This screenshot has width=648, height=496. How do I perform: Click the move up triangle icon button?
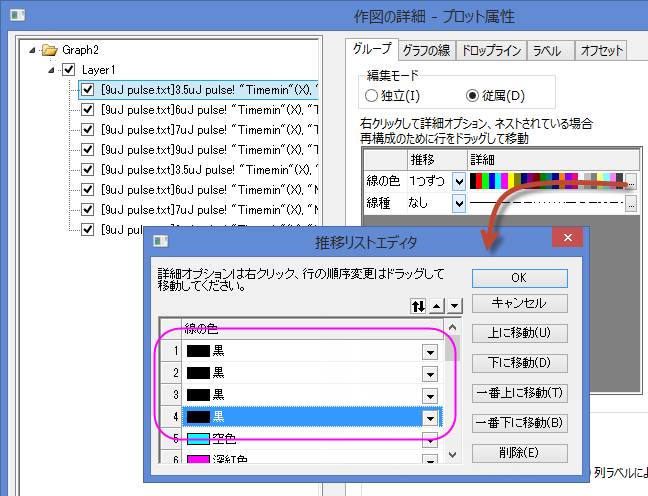coord(437,306)
